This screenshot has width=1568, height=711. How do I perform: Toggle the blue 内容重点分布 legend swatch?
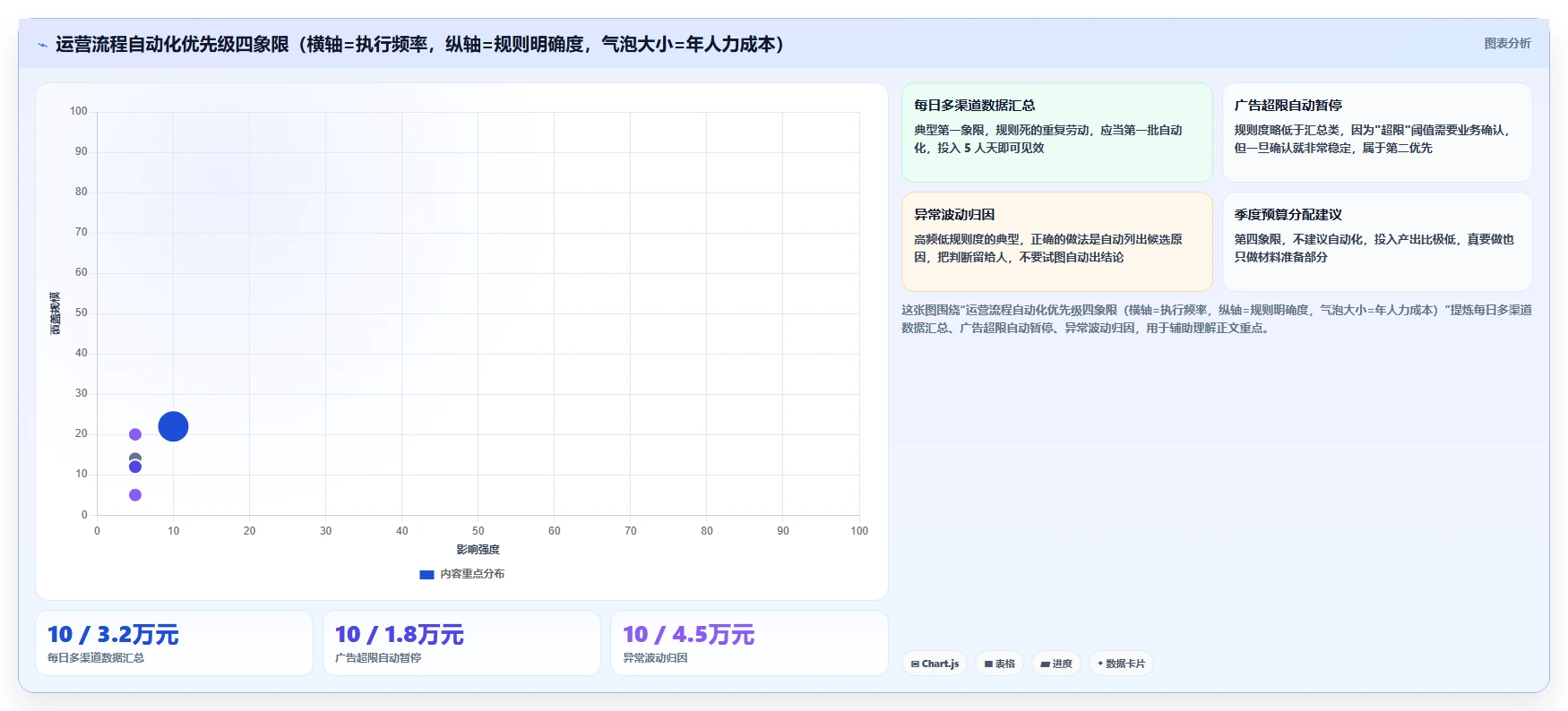tap(426, 574)
